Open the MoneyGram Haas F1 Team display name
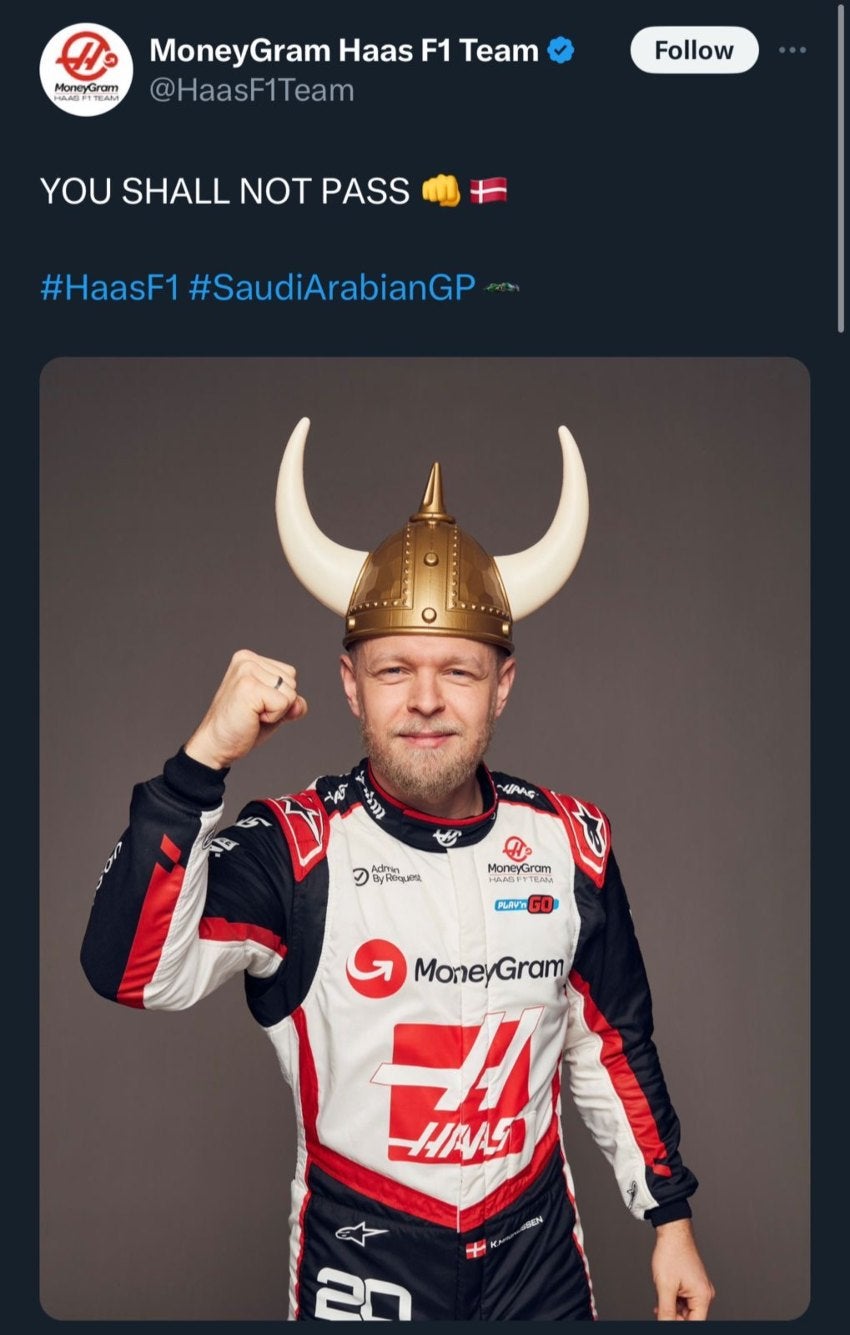 344,50
